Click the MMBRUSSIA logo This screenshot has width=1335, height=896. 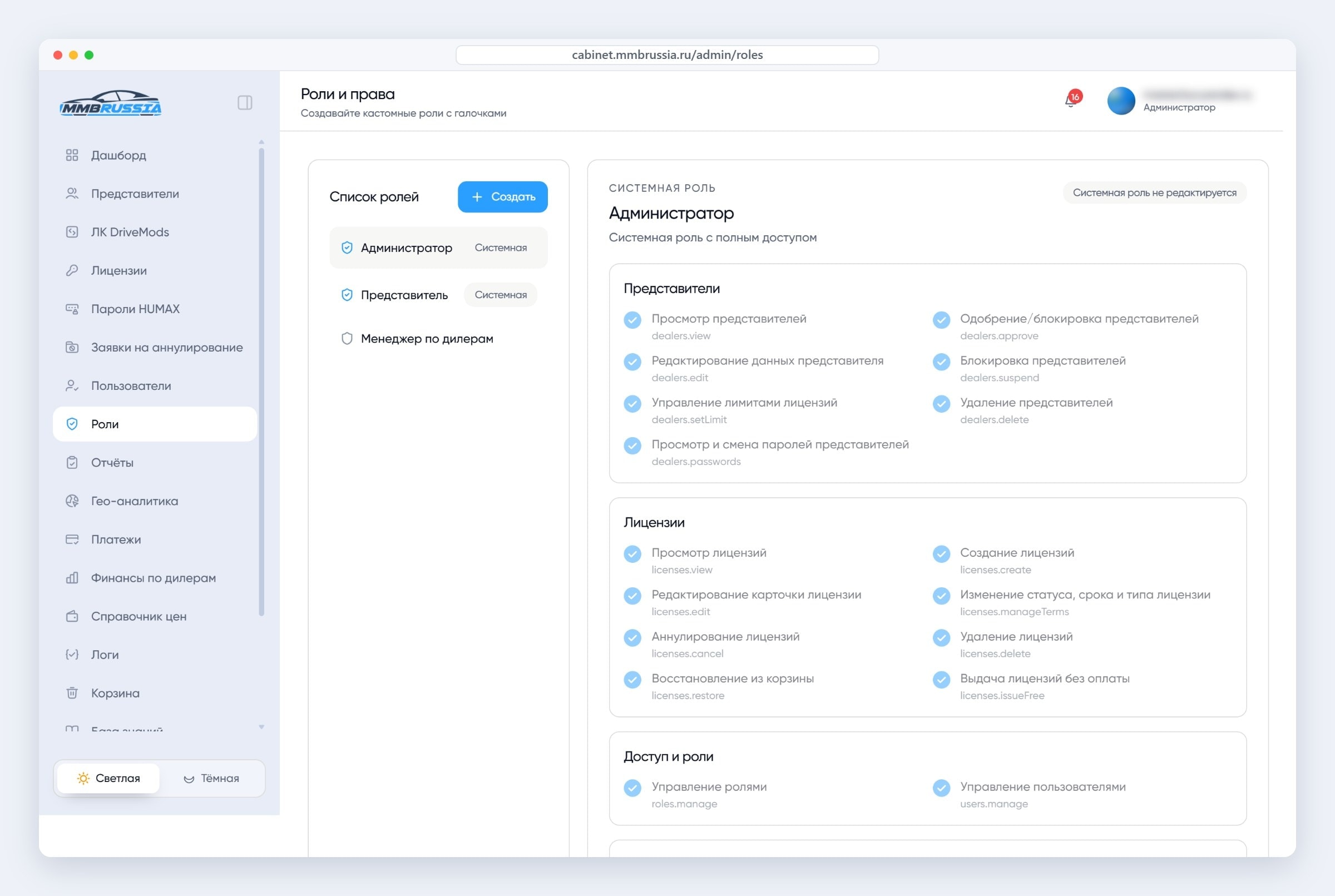[x=110, y=103]
